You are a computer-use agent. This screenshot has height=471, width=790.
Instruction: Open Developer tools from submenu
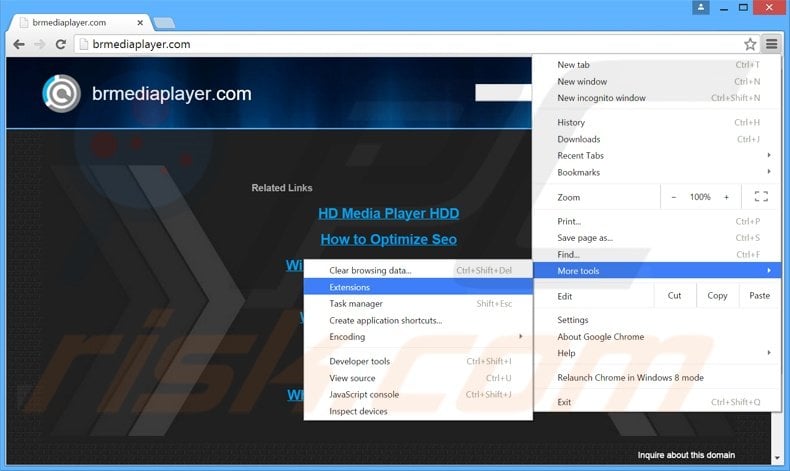[x=418, y=361]
